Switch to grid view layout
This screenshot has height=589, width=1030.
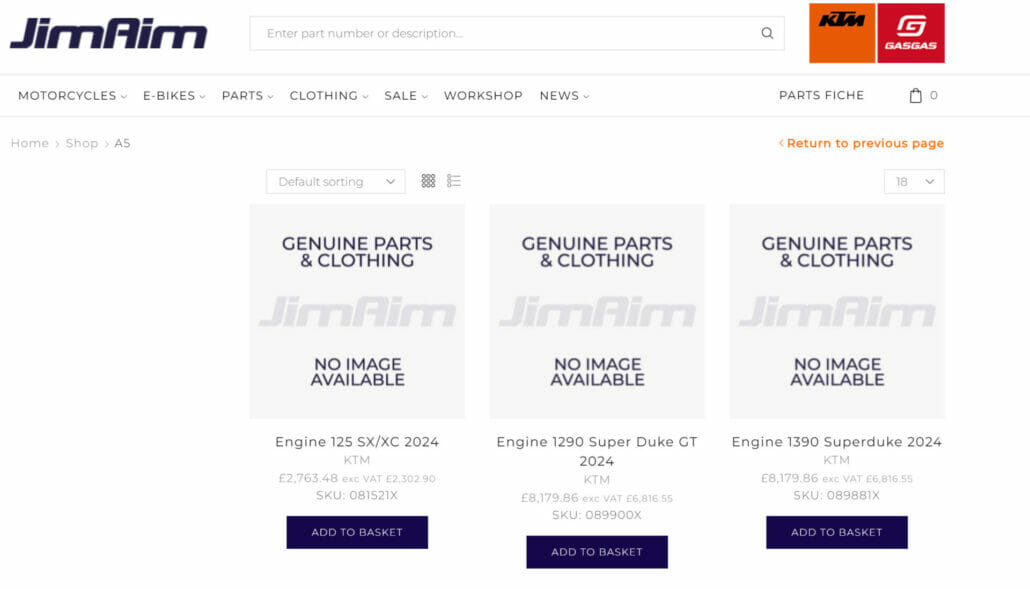(x=428, y=181)
